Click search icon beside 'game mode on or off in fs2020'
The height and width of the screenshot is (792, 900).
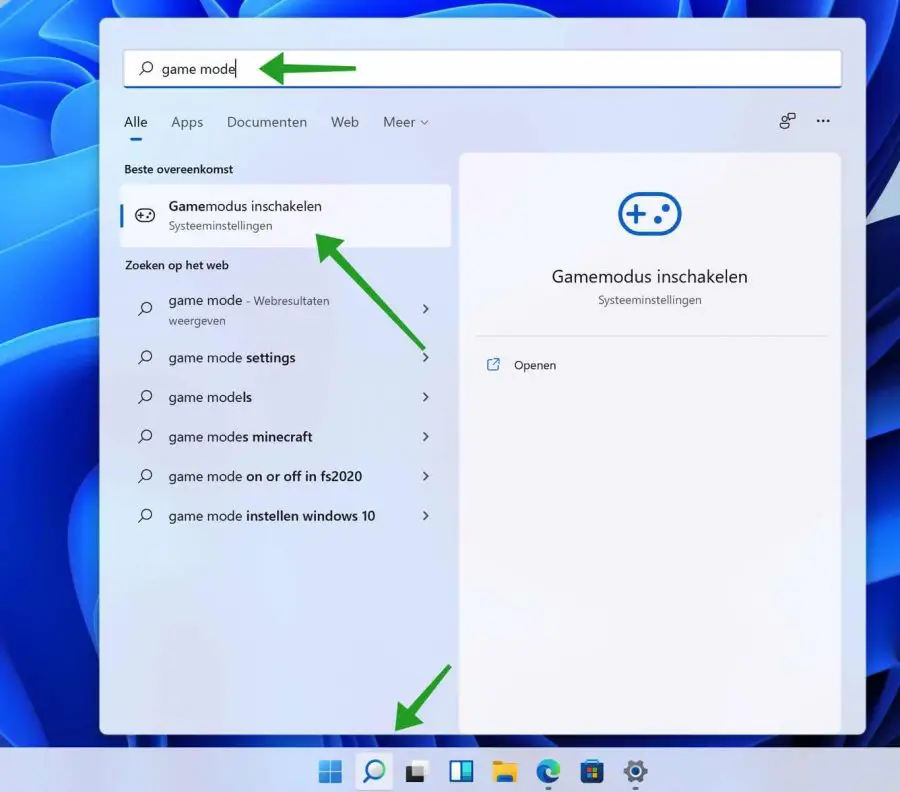coord(145,476)
